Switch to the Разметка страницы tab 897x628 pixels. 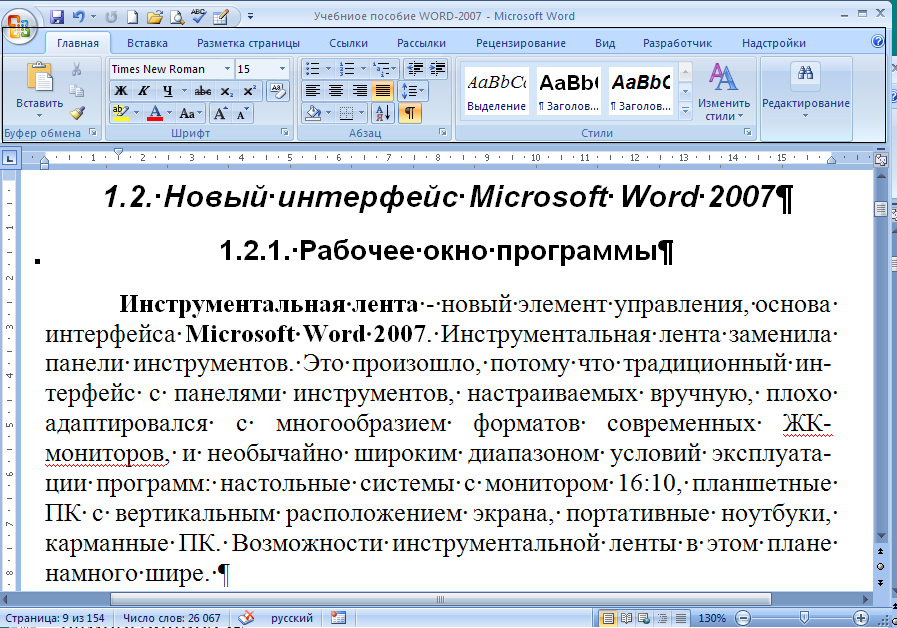tap(248, 43)
